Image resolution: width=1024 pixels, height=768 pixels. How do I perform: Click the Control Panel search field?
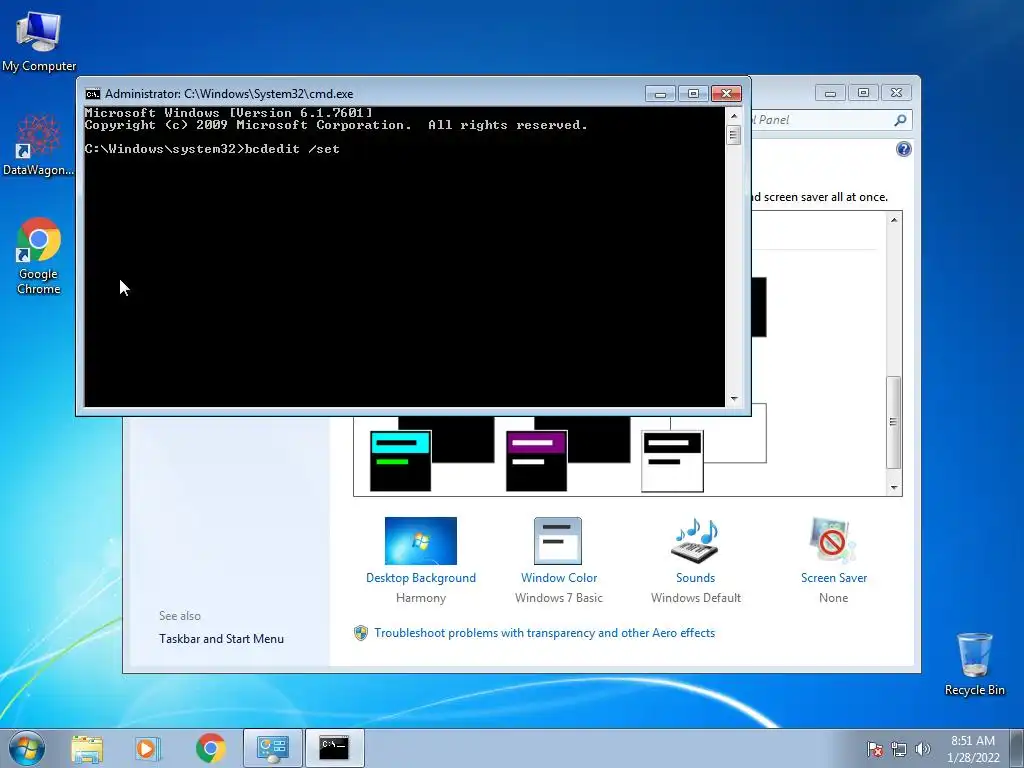pyautogui.click(x=823, y=120)
